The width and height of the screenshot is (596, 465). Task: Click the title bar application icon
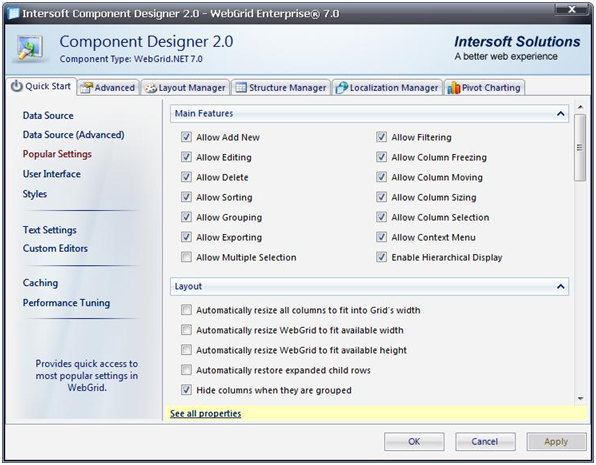pos(14,14)
